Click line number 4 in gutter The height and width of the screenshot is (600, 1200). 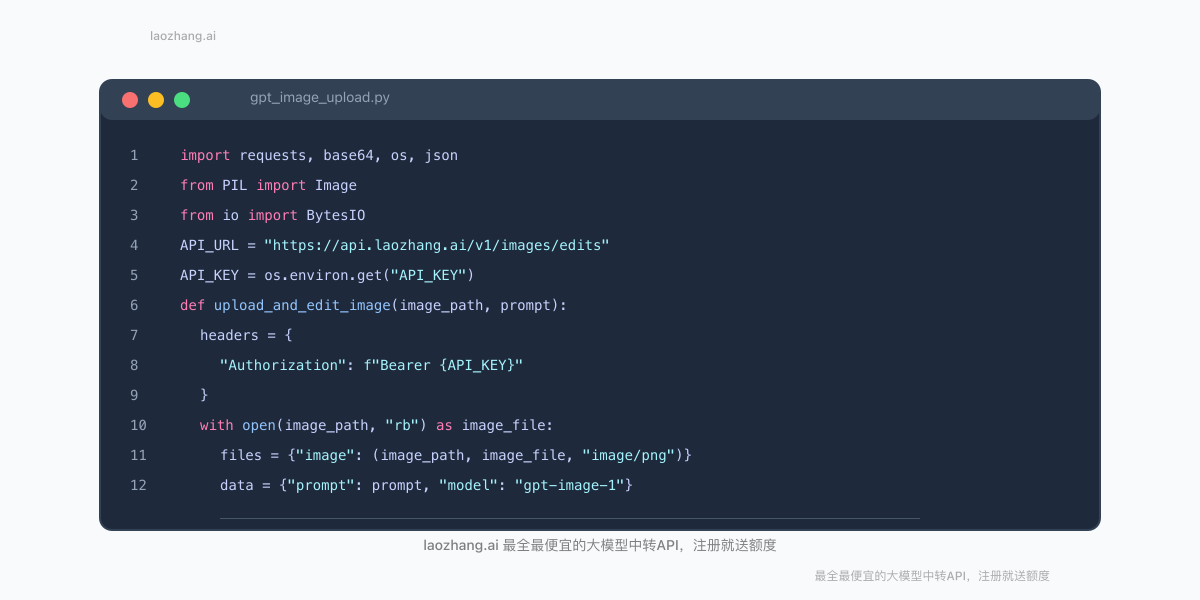point(134,245)
